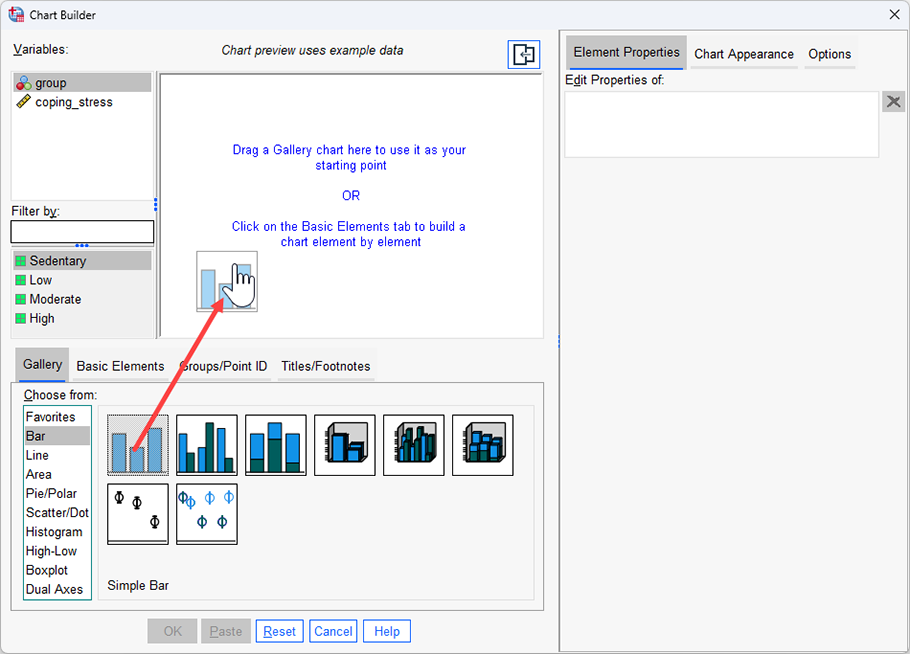Select the Clustered Error Bar icon
910x654 pixels.
[206, 513]
